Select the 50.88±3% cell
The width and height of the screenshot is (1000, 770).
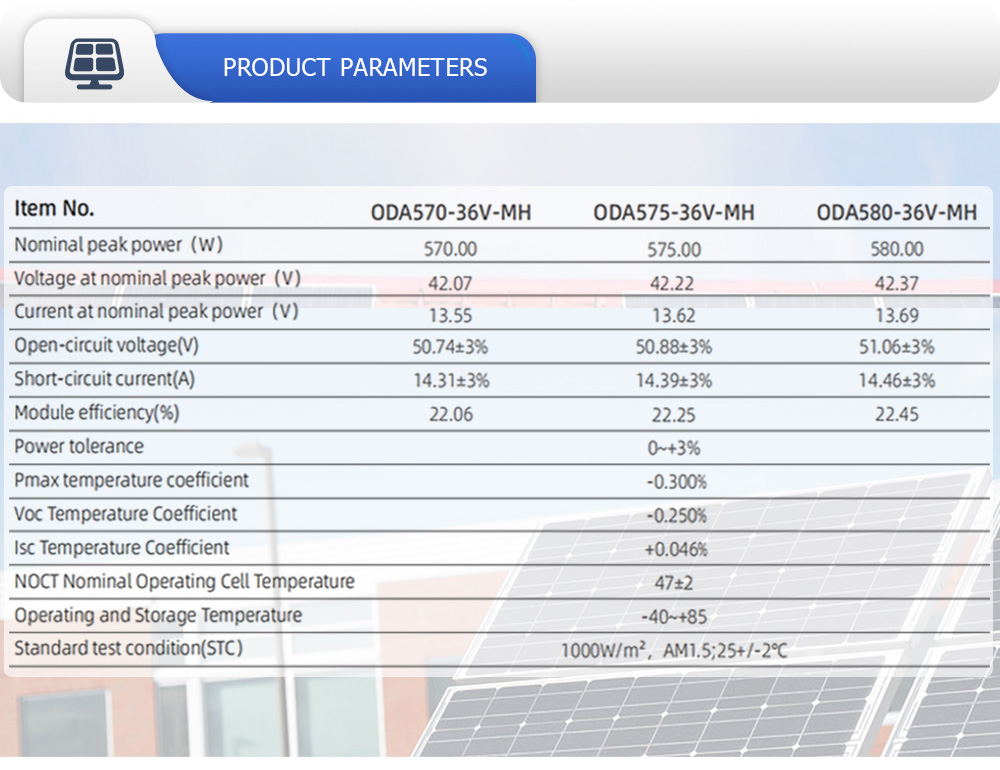673,347
